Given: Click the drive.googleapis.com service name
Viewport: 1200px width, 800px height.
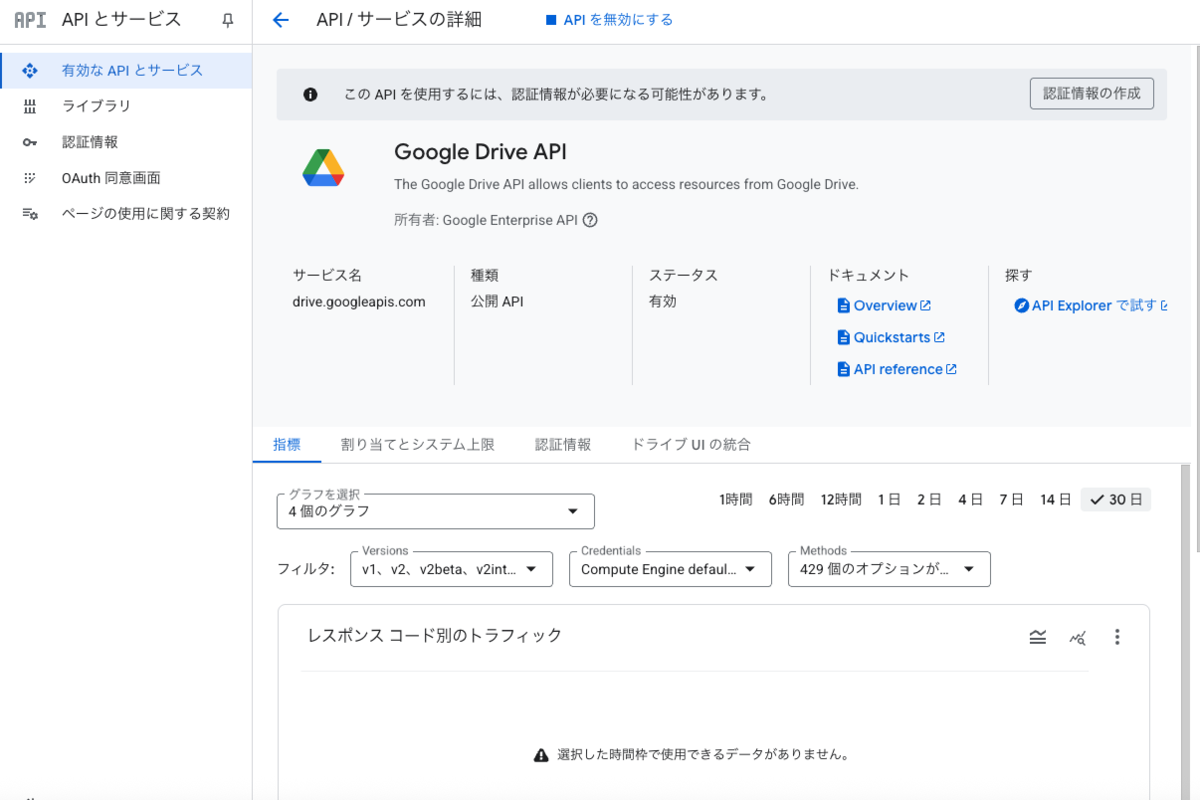Looking at the screenshot, I should click(359, 301).
